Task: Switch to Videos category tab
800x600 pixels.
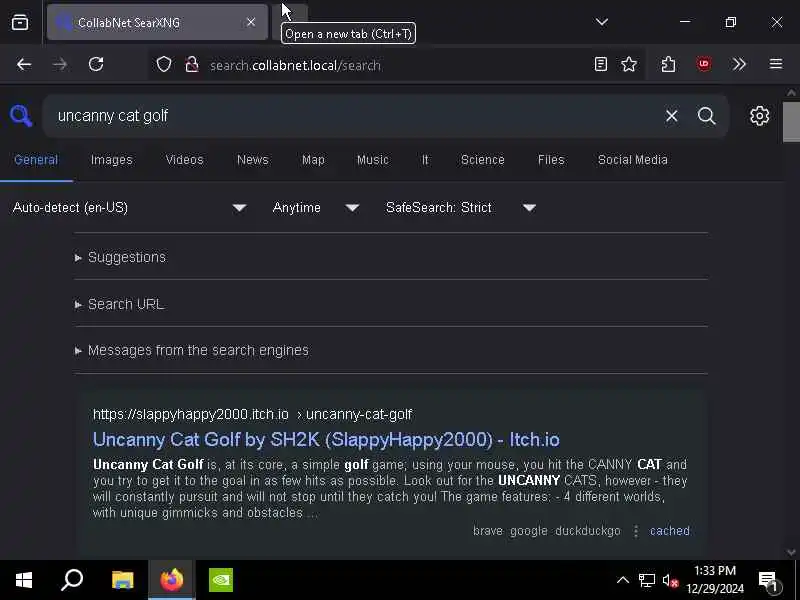Action: point(184,160)
